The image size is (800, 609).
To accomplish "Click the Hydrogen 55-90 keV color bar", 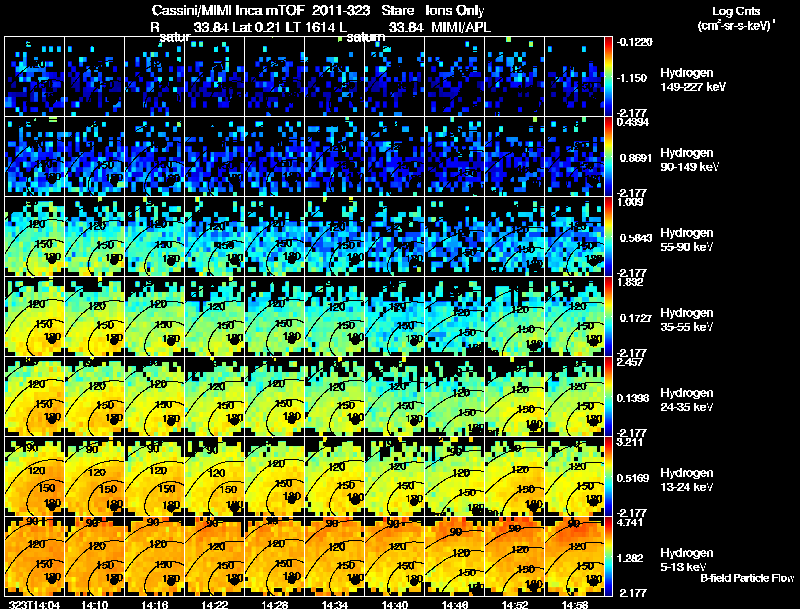I will (608, 237).
